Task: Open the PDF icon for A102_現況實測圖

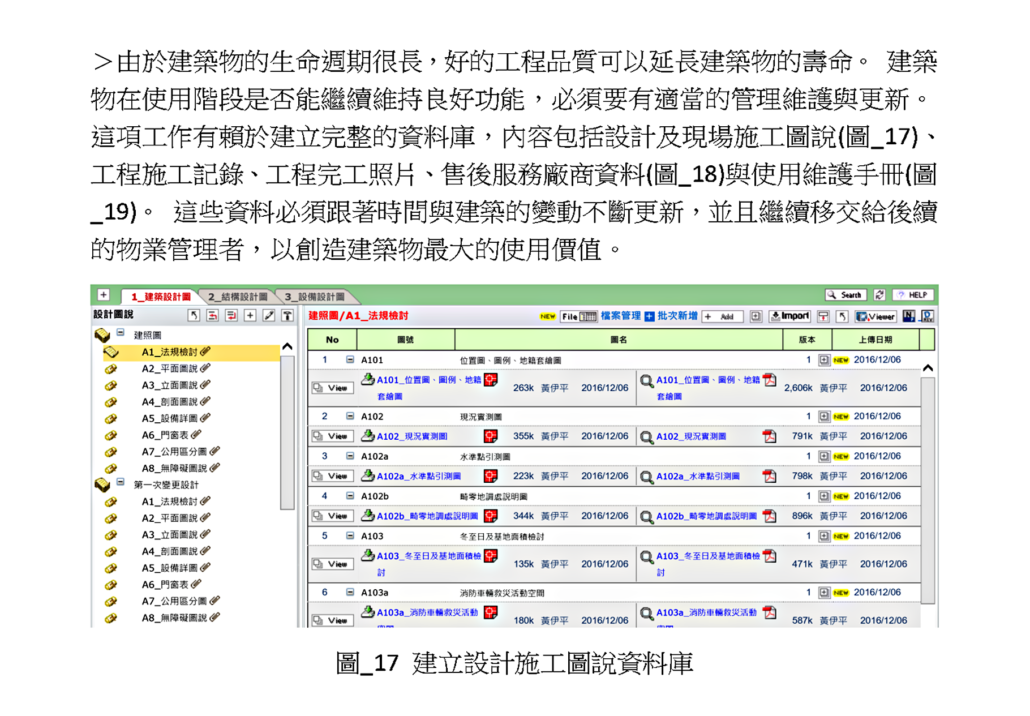Action: coord(769,436)
